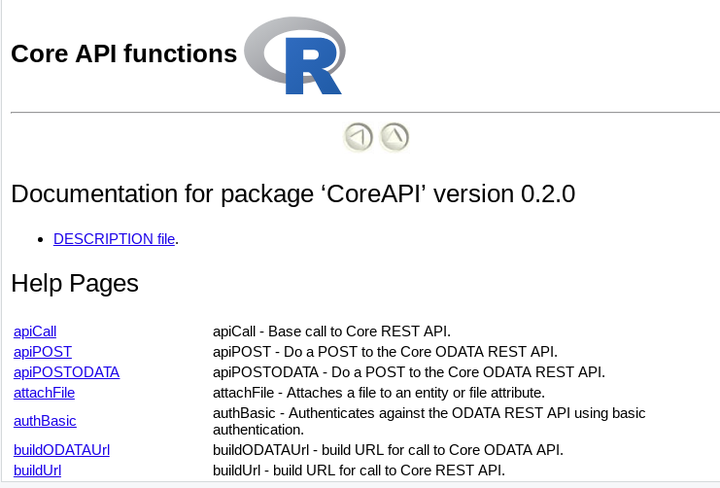Click the buildODATAUrl link
The width and height of the screenshot is (720, 488).
62,450
